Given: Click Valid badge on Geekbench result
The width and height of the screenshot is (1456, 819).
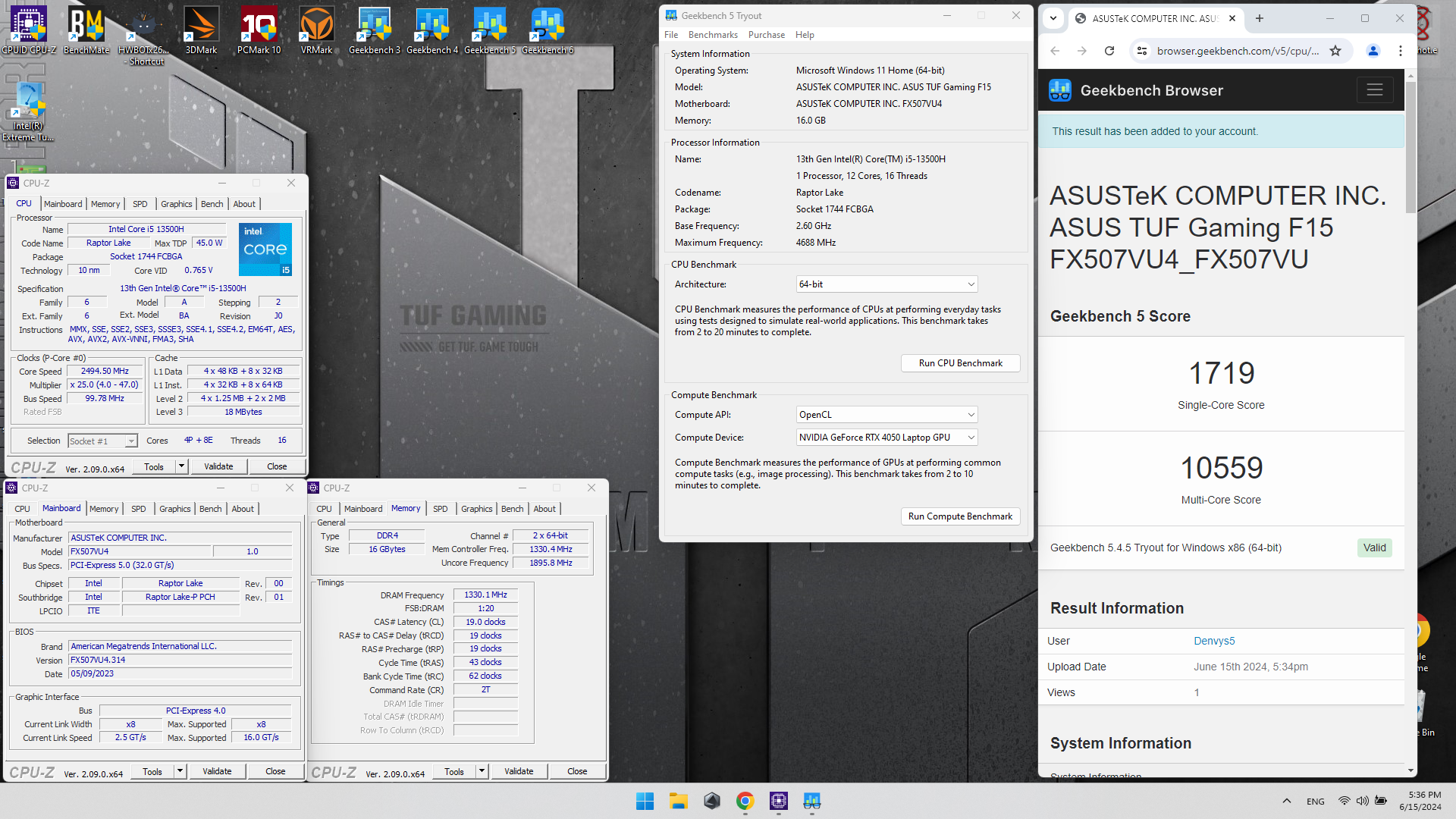Looking at the screenshot, I should [x=1374, y=548].
